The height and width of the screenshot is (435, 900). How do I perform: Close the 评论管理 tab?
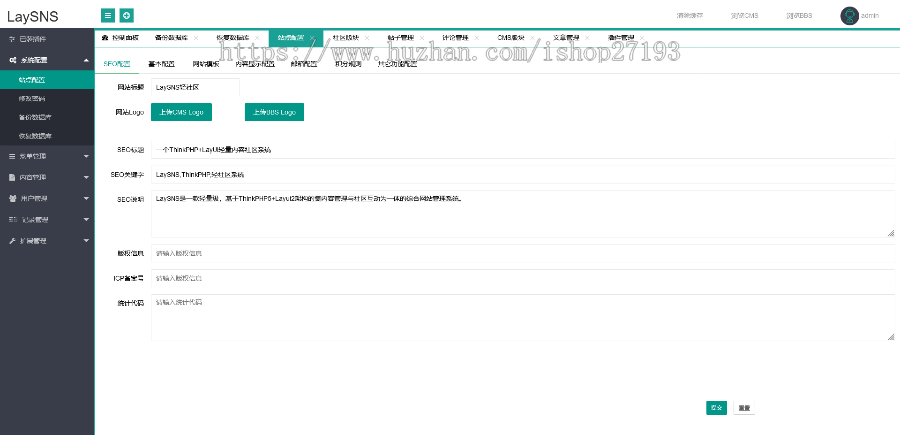(x=477, y=38)
